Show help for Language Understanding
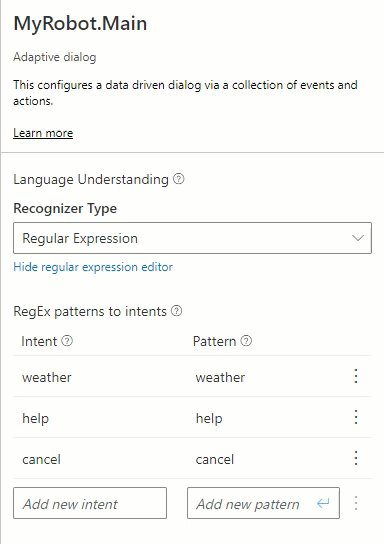Viewport: 384px width, 544px height. [x=179, y=179]
